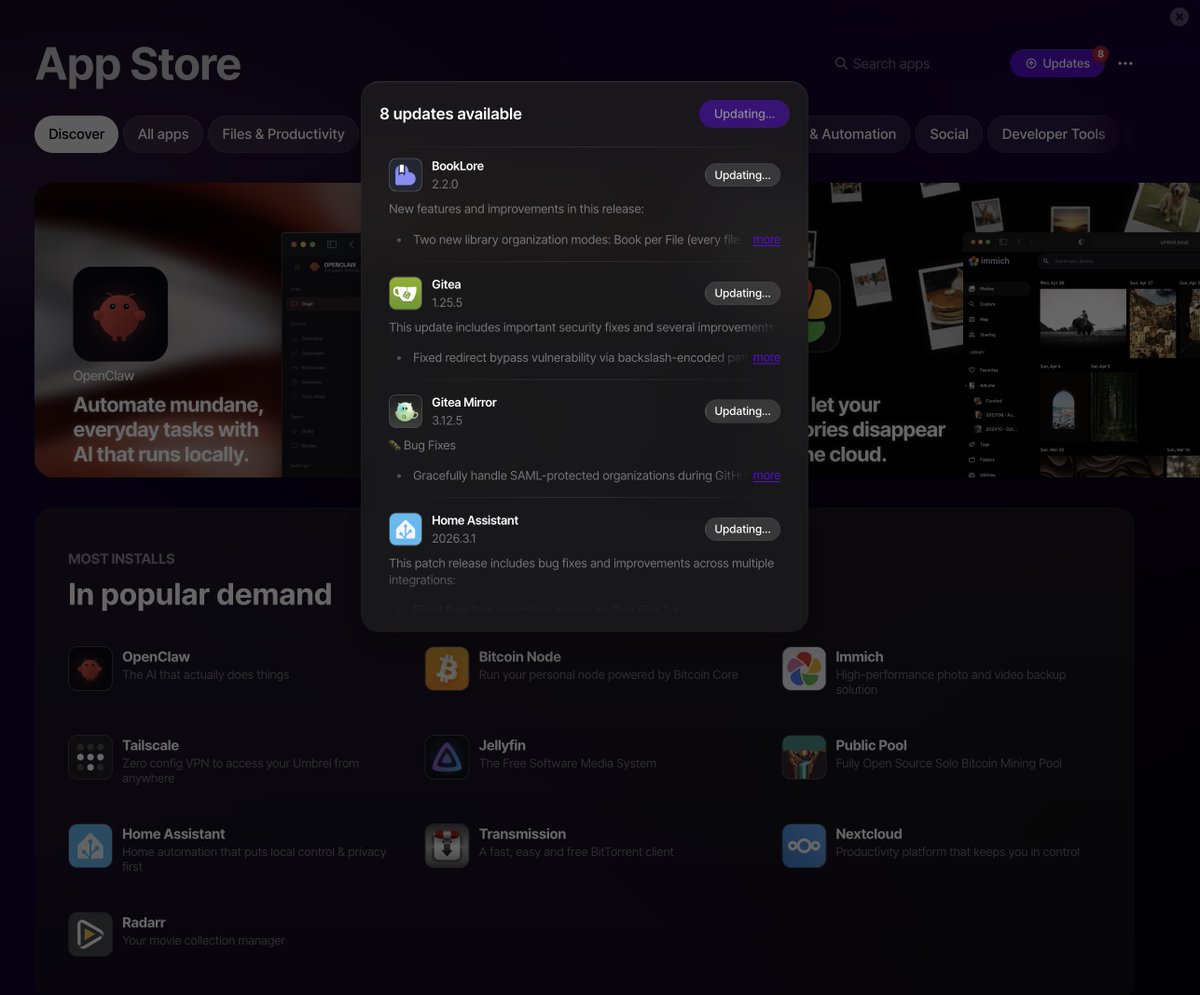Switch to the All apps tab

pos(163,134)
